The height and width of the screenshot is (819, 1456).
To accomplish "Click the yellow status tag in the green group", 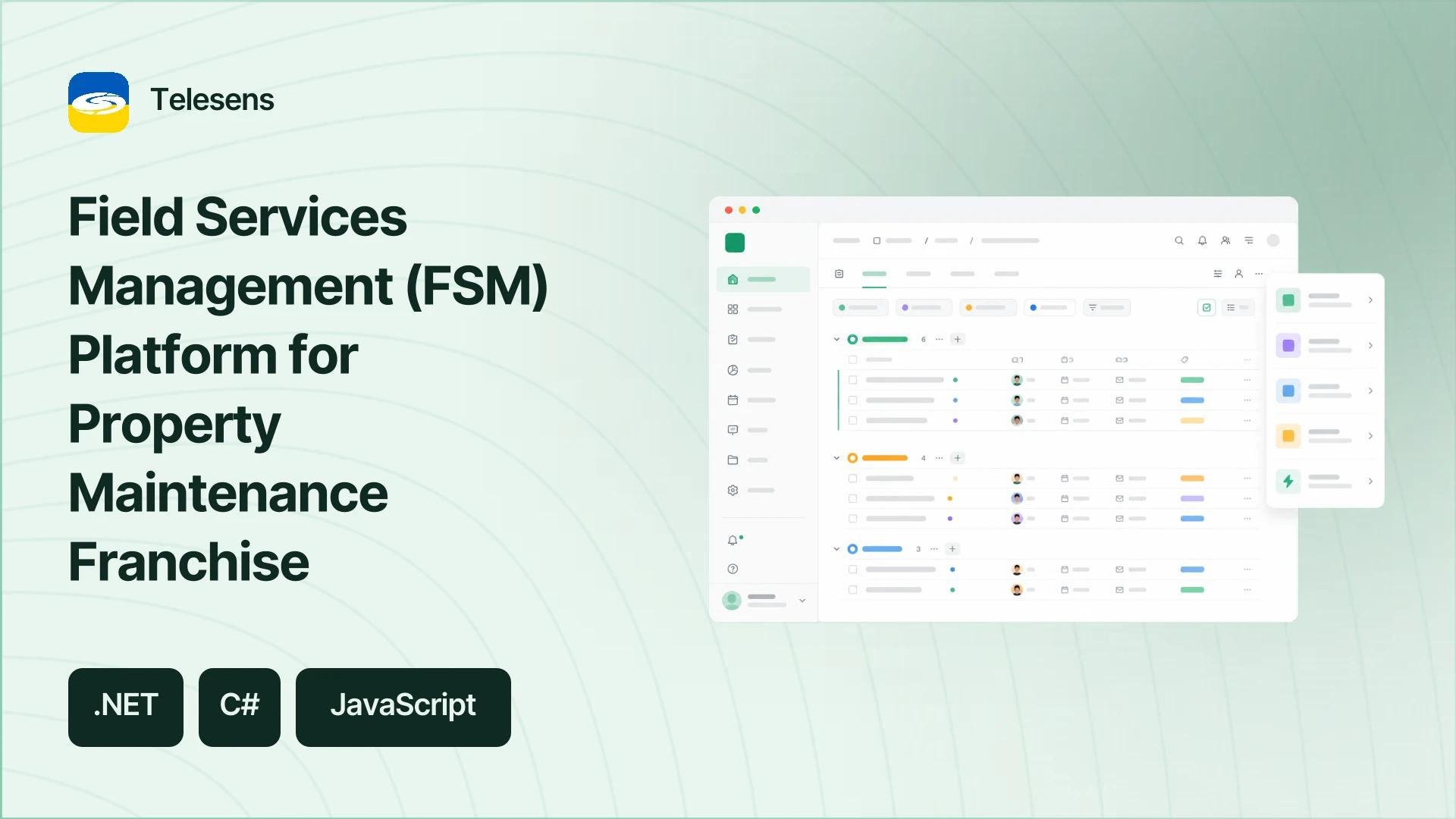I will 1192,420.
